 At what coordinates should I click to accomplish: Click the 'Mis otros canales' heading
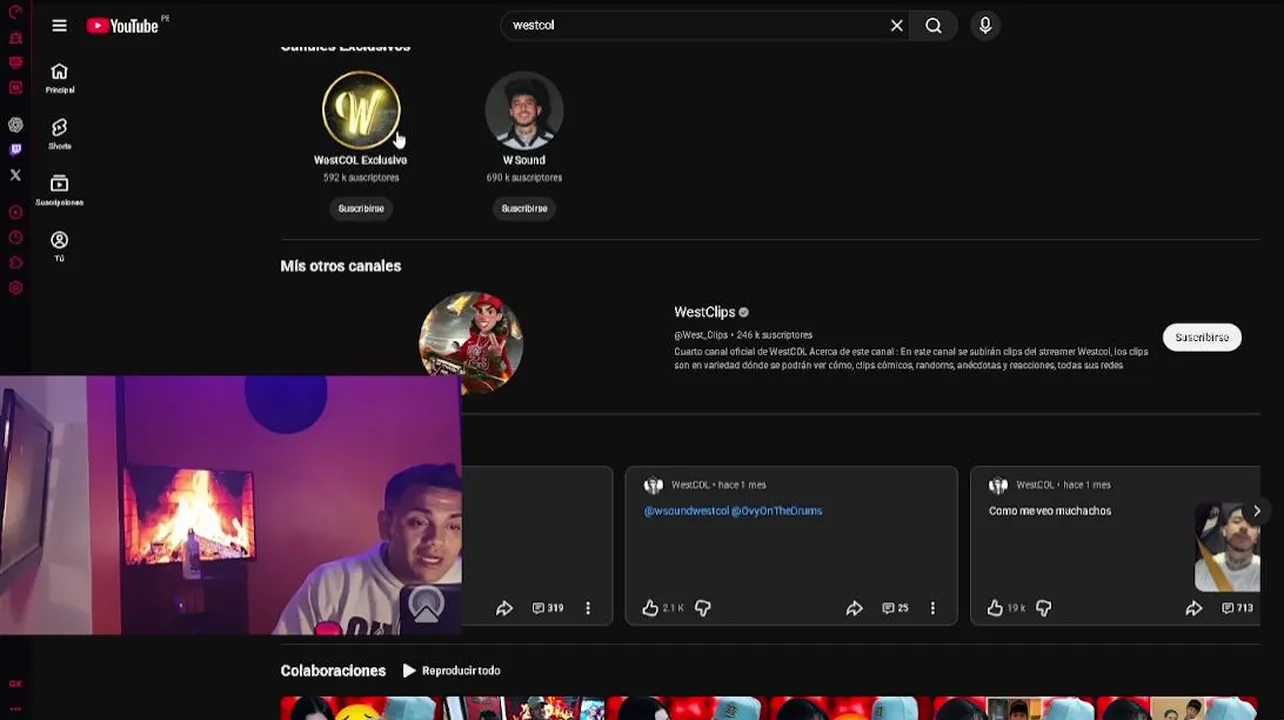(x=341, y=266)
